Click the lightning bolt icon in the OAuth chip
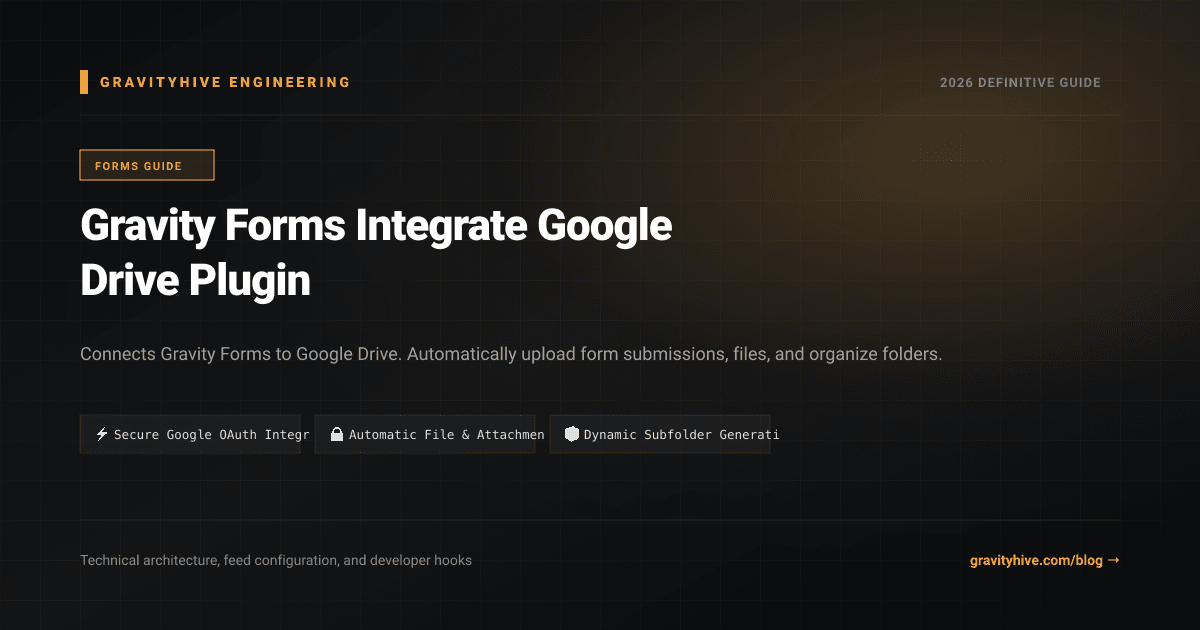This screenshot has height=630, width=1200. coord(102,435)
